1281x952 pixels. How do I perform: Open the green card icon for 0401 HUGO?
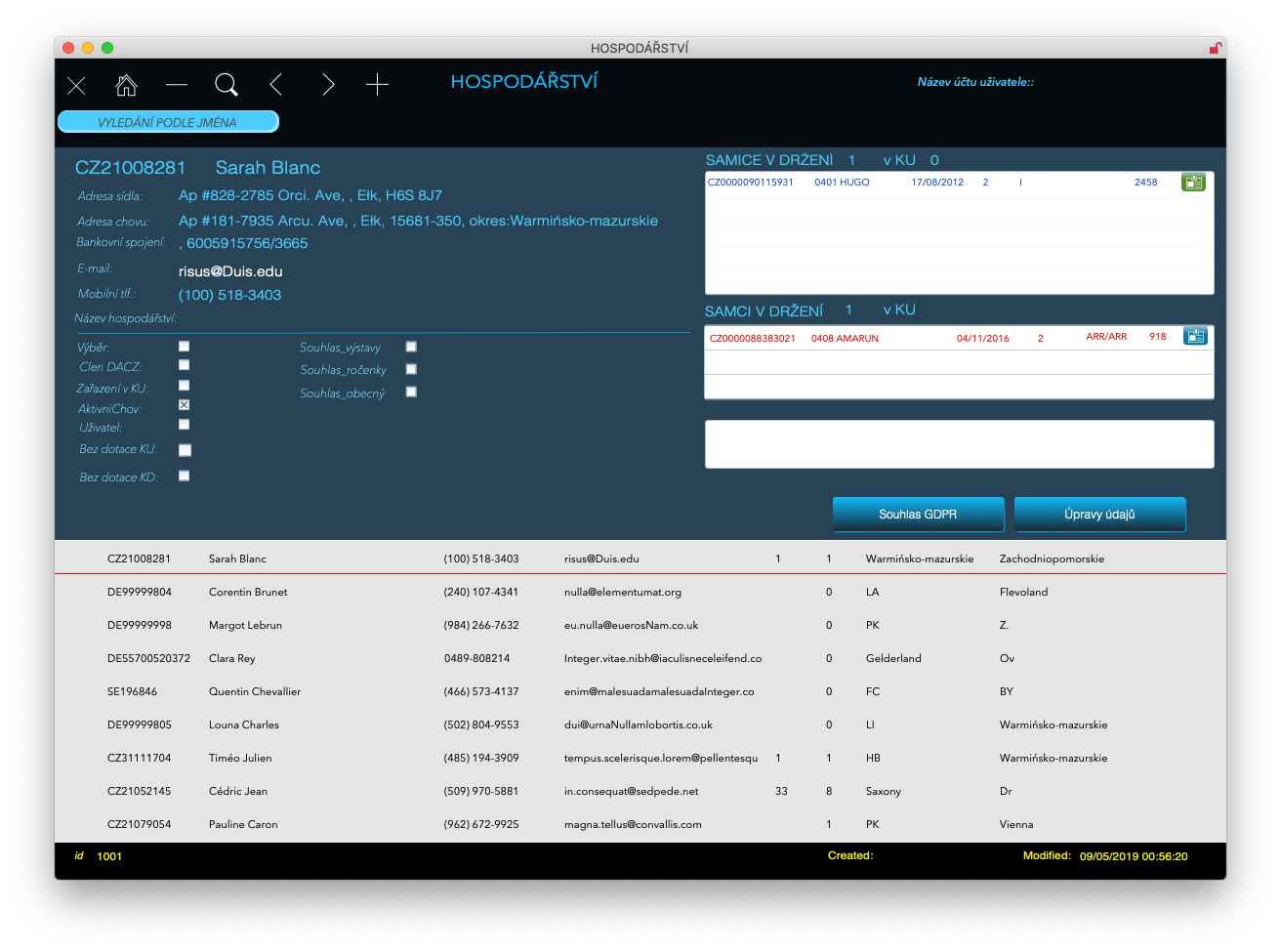click(1193, 183)
